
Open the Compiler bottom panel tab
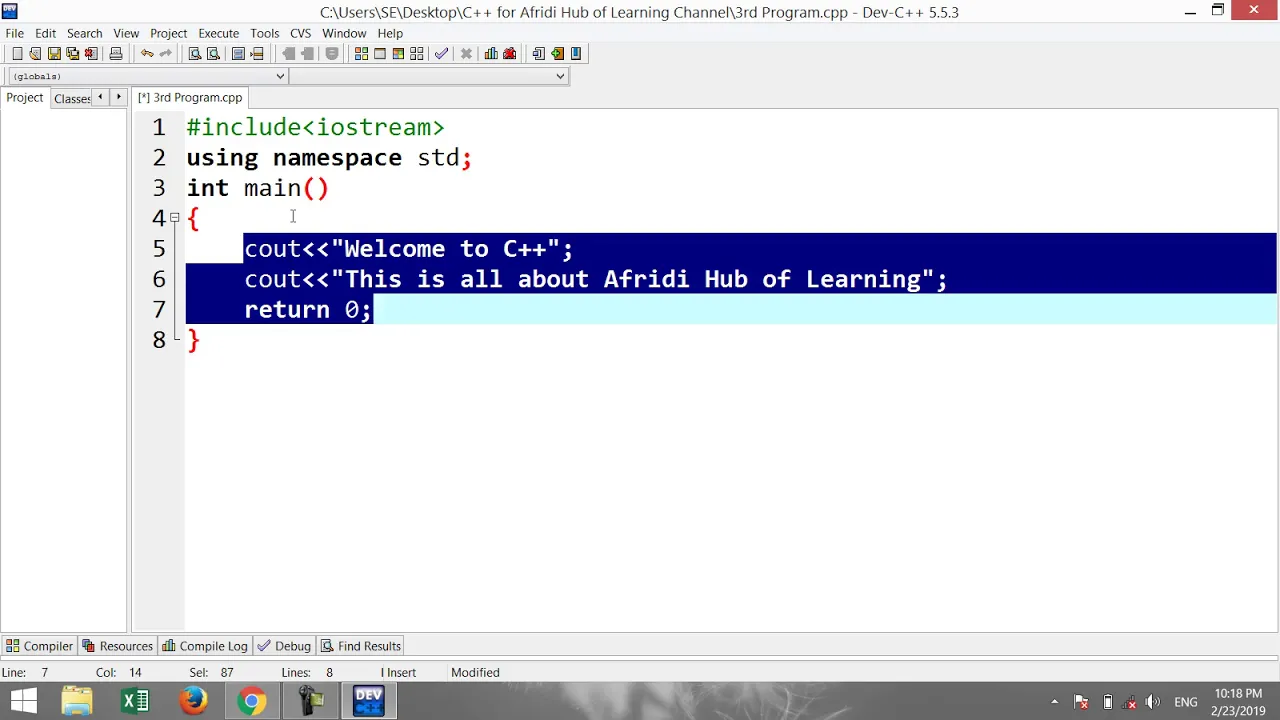tap(39, 646)
